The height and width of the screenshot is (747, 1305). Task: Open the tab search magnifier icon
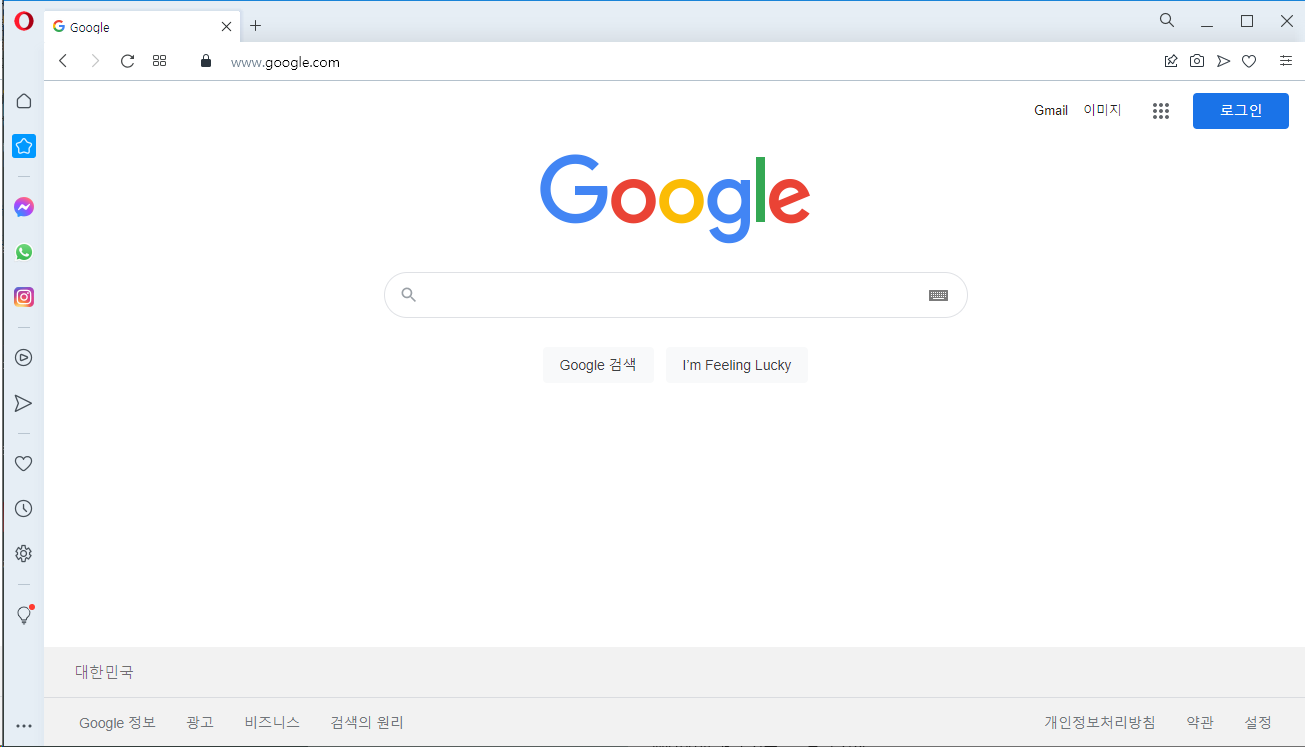[x=1167, y=20]
